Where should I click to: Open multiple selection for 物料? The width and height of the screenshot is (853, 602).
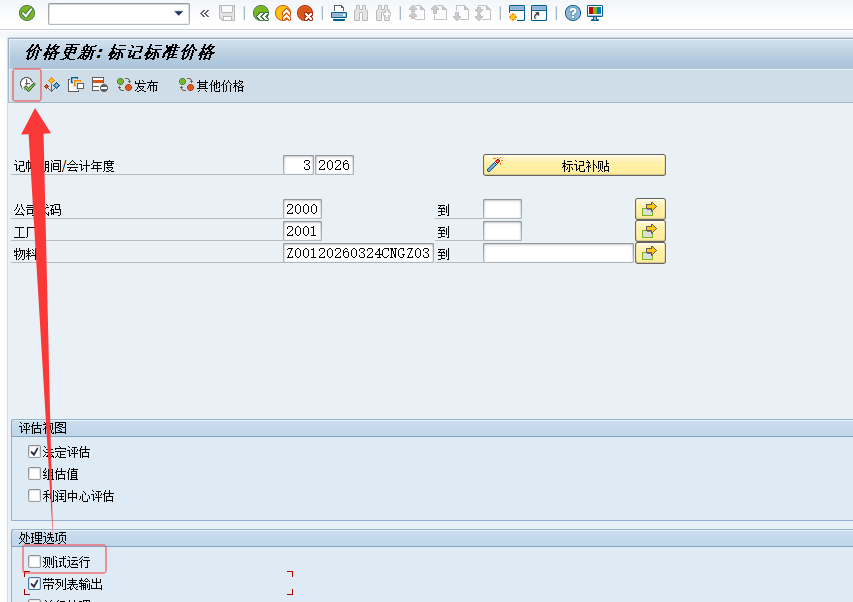coord(650,253)
